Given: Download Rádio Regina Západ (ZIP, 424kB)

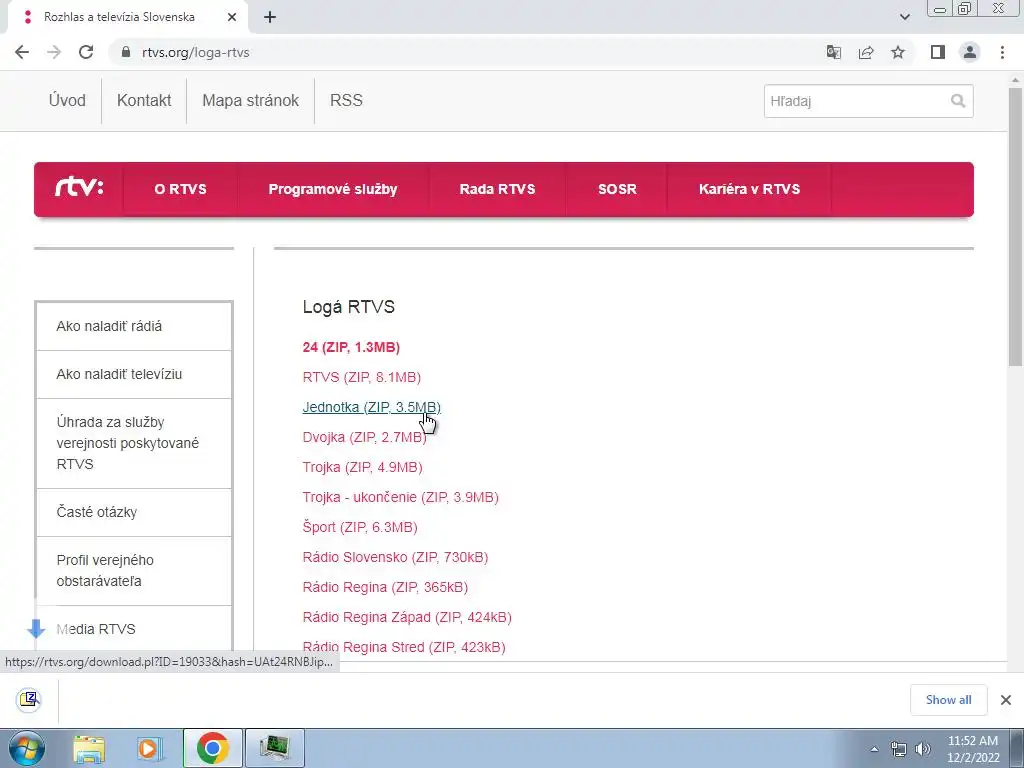Looking at the screenshot, I should pyautogui.click(x=407, y=617).
